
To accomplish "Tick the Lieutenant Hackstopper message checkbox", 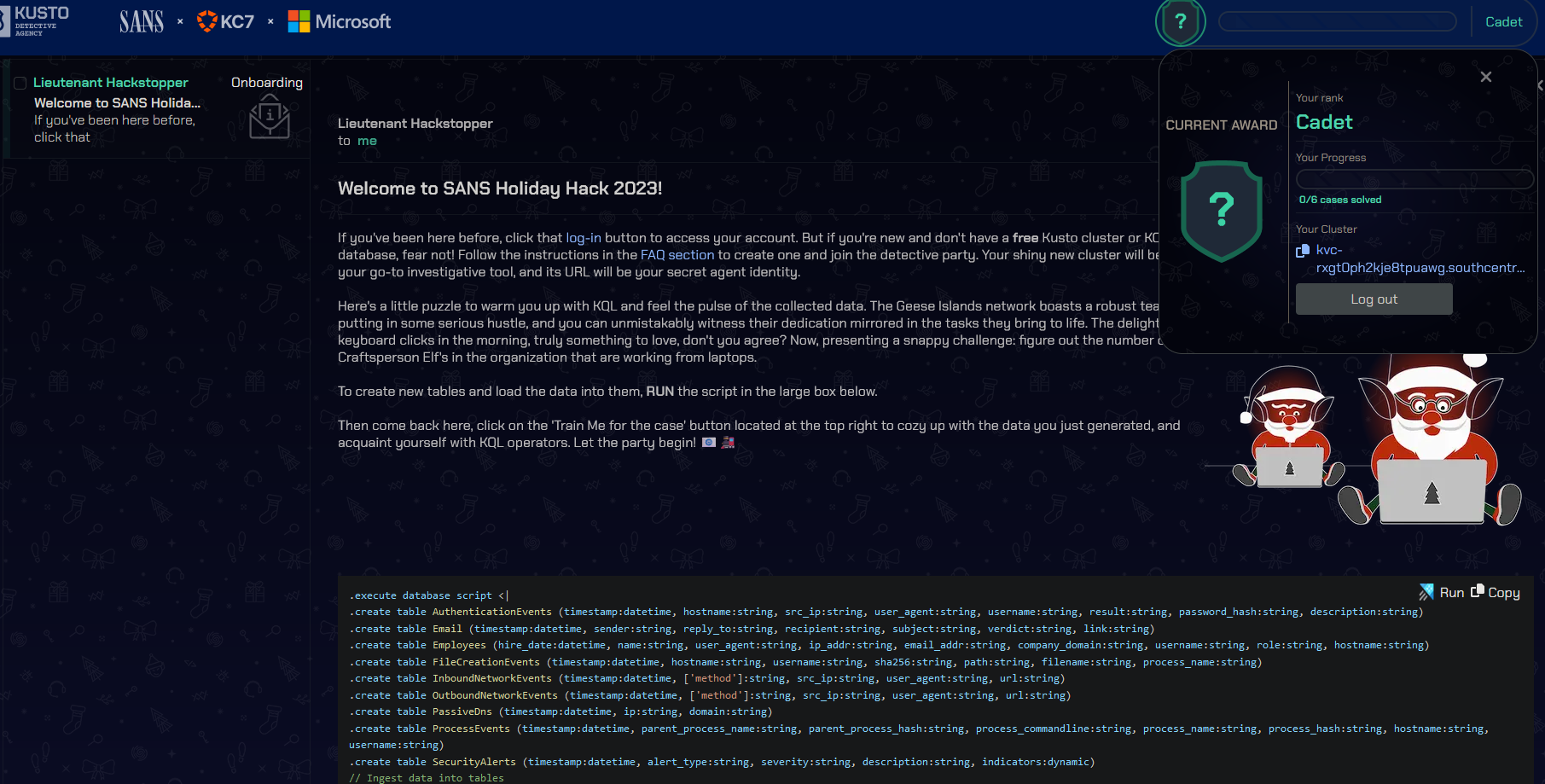I will [20, 84].
